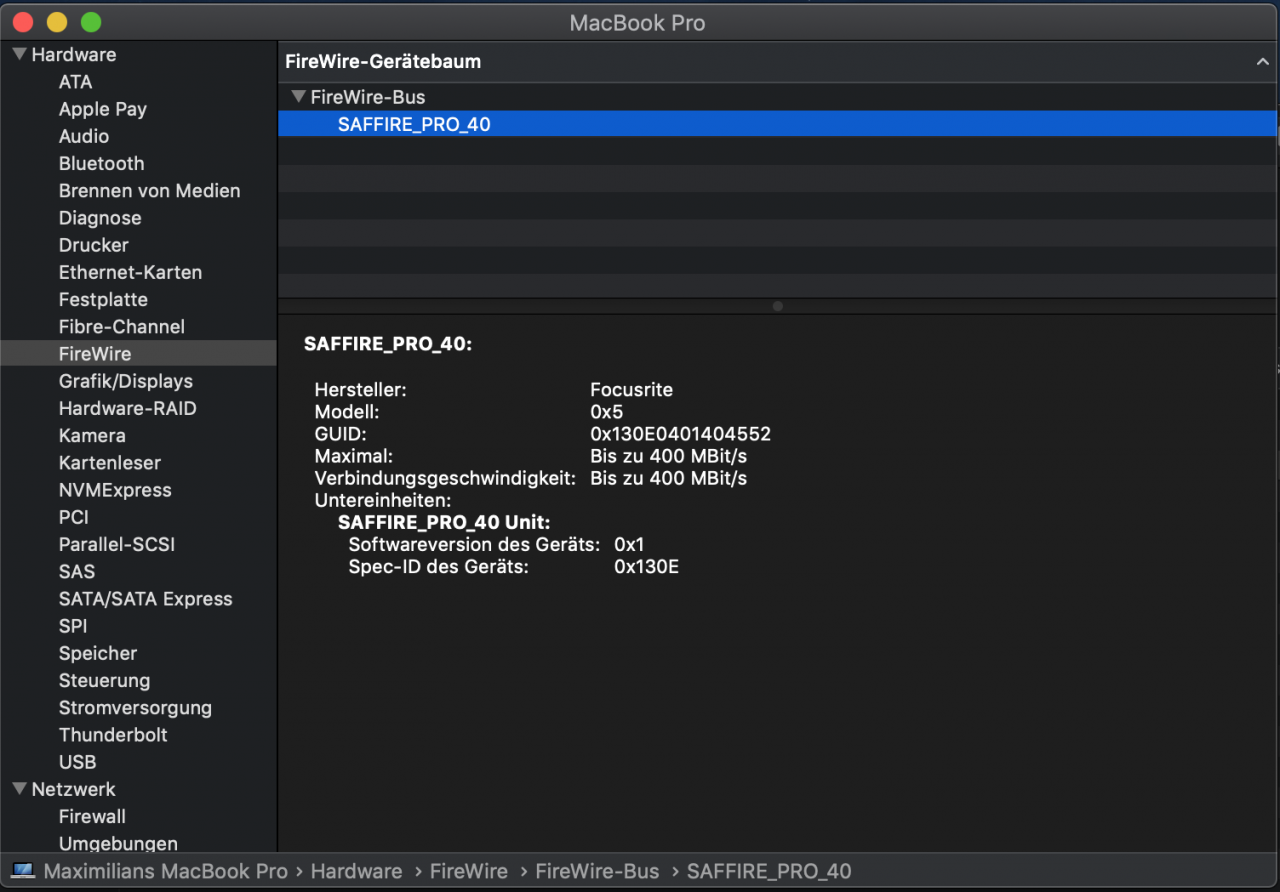1280x892 pixels.
Task: Close the MacBook Pro window
Action: [x=23, y=21]
